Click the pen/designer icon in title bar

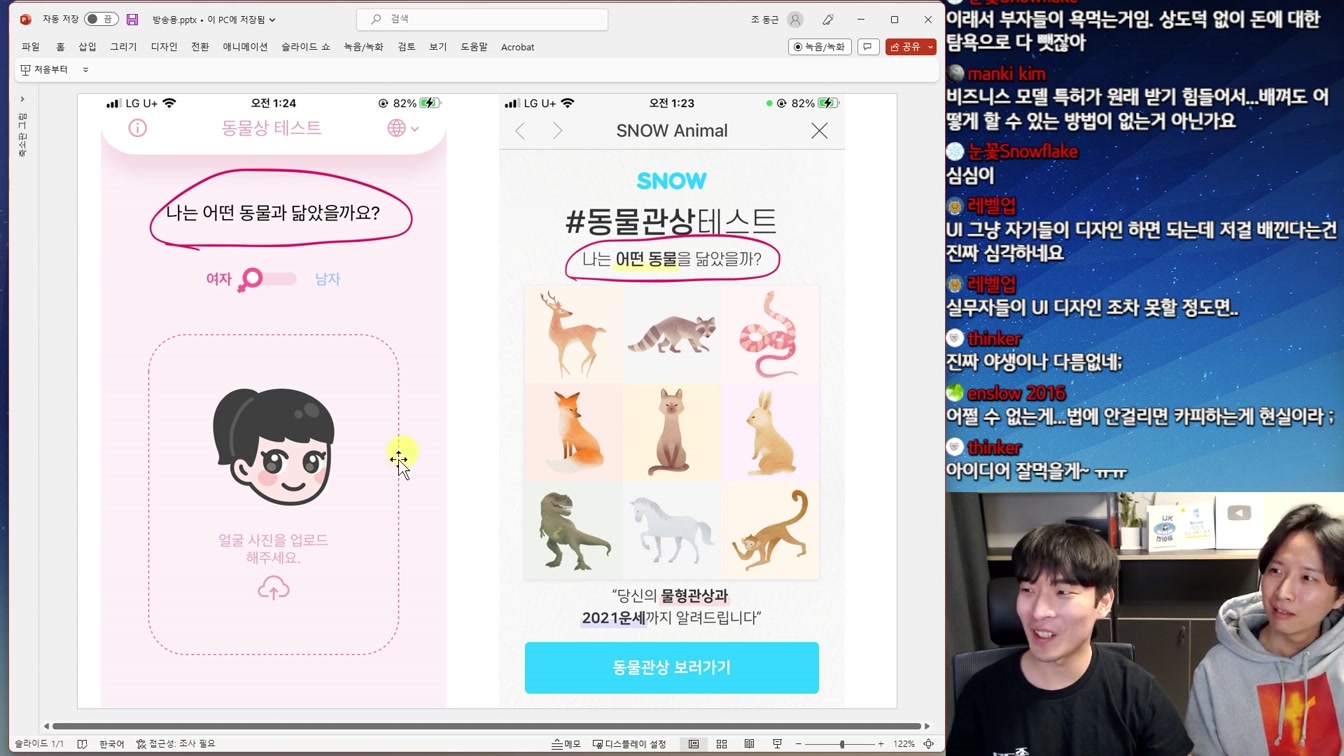pos(828,19)
